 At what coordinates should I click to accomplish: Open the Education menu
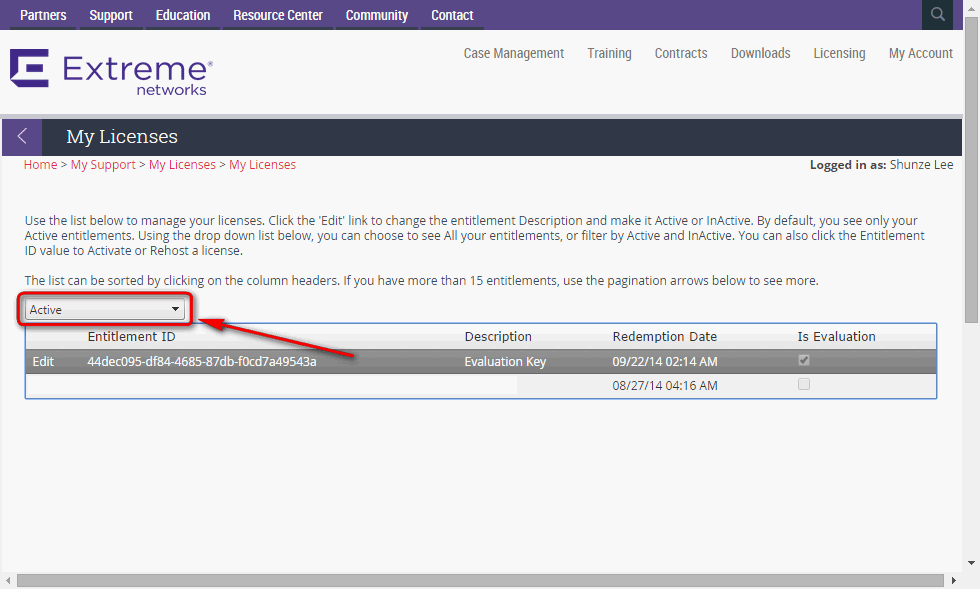point(183,15)
